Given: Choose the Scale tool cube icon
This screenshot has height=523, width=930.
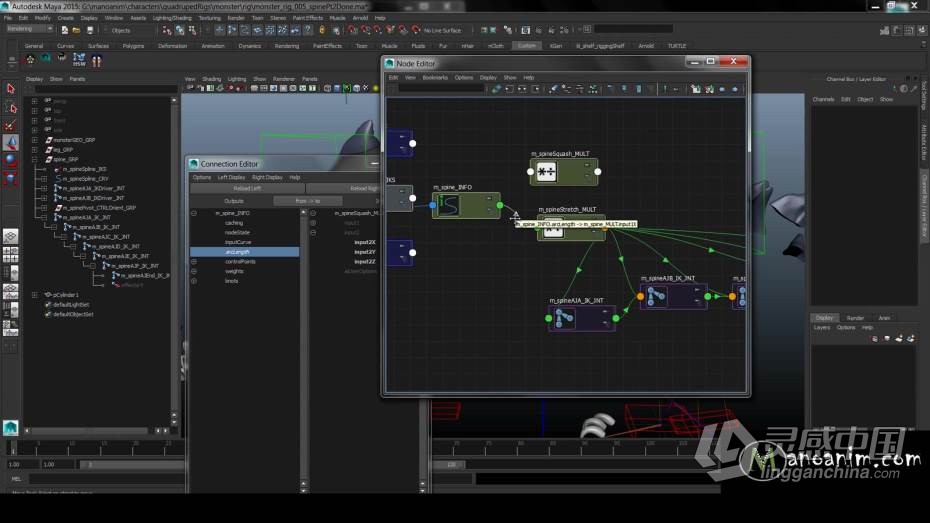Looking at the screenshot, I should [11, 177].
